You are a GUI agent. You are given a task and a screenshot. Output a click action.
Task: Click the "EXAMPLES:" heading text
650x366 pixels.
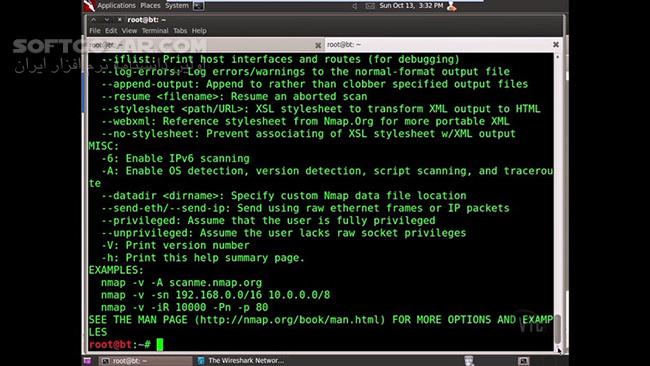pos(116,270)
